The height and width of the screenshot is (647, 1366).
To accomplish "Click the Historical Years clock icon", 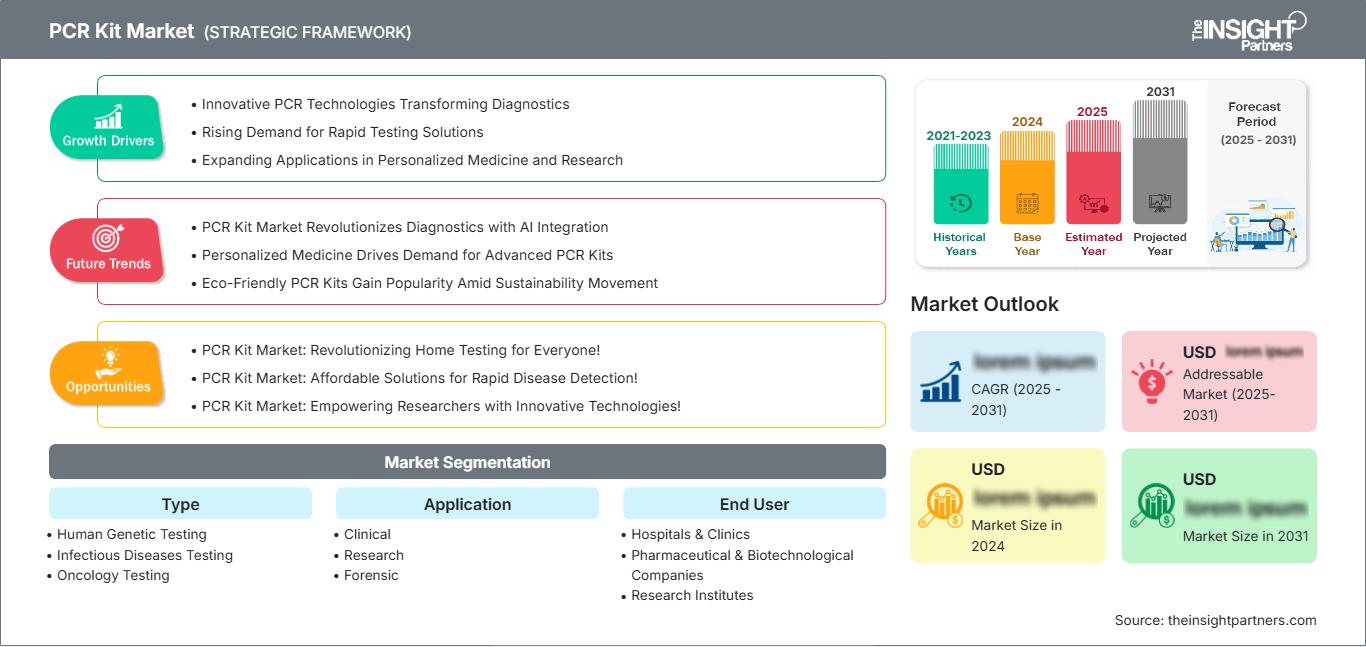I will (961, 204).
